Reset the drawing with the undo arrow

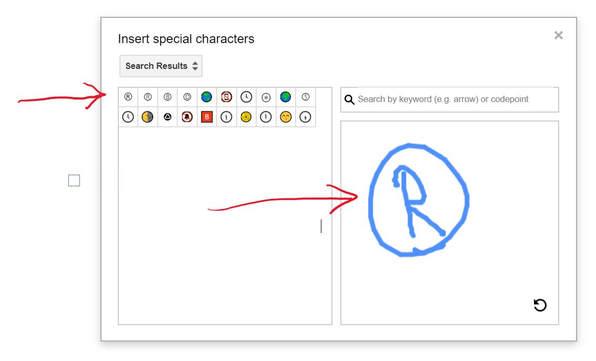click(x=540, y=305)
